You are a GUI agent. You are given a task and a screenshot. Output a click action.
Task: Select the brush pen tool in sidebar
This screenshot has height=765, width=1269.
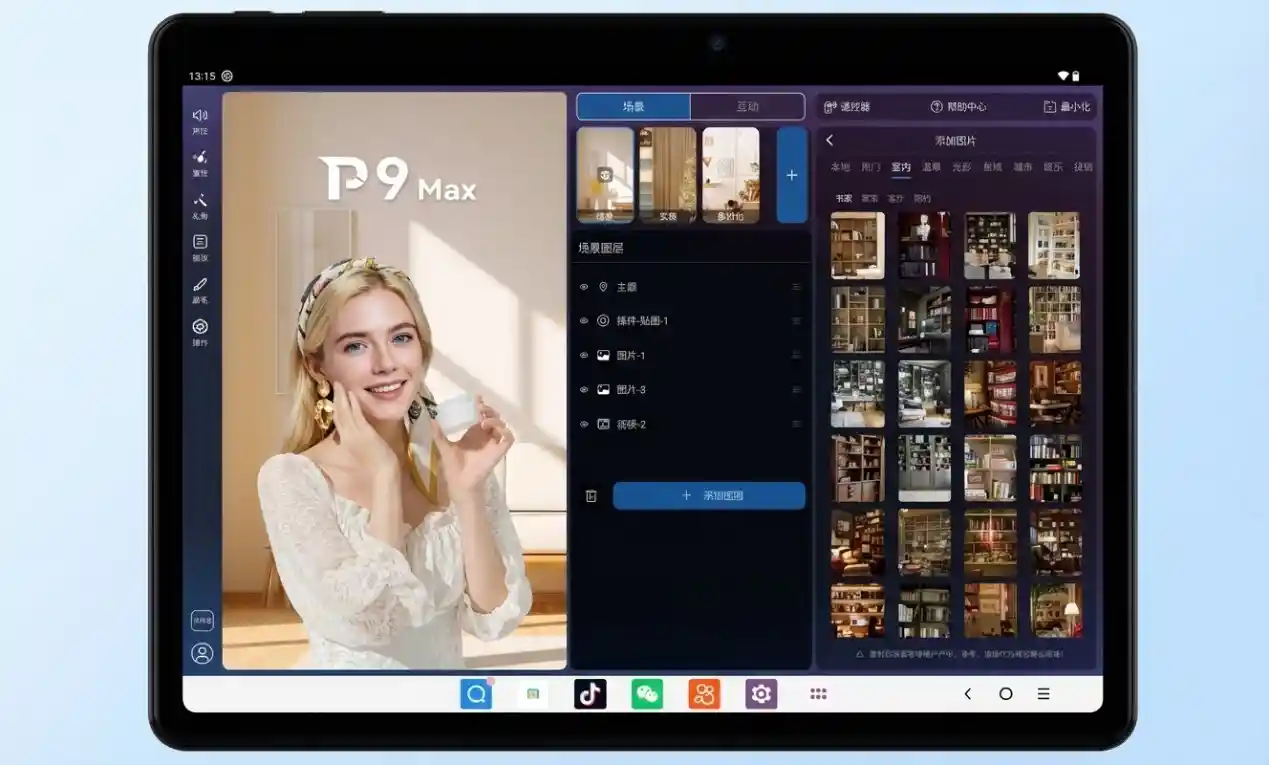click(x=200, y=285)
